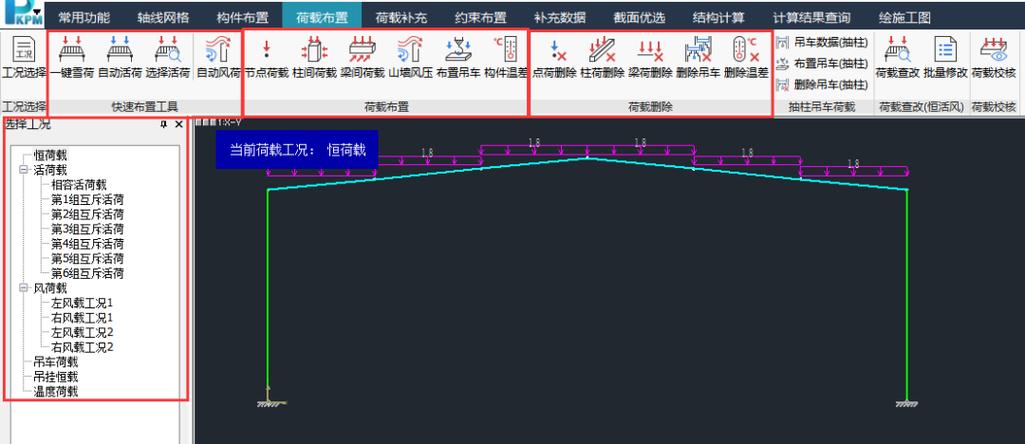The height and width of the screenshot is (444, 1025).
Task: Switch to 计算结果查询 ribbon tab
Action: coord(811,18)
